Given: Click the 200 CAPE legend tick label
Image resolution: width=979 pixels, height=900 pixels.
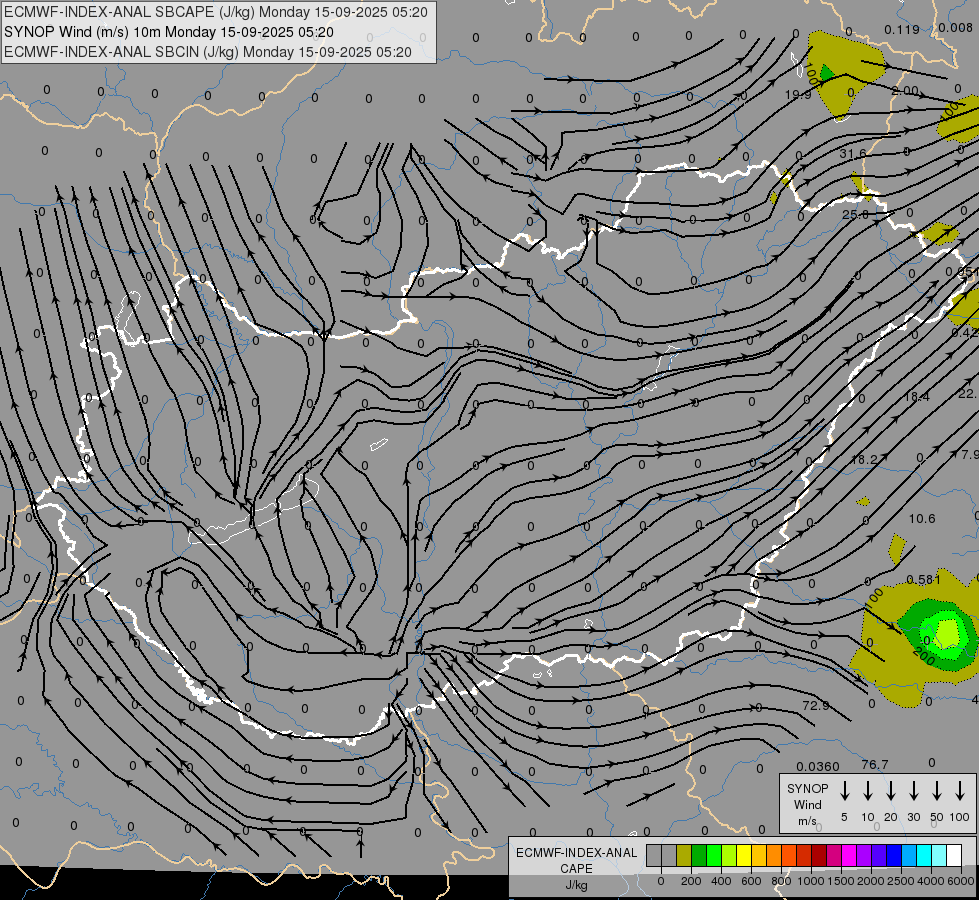Looking at the screenshot, I should pyautogui.click(x=691, y=881).
